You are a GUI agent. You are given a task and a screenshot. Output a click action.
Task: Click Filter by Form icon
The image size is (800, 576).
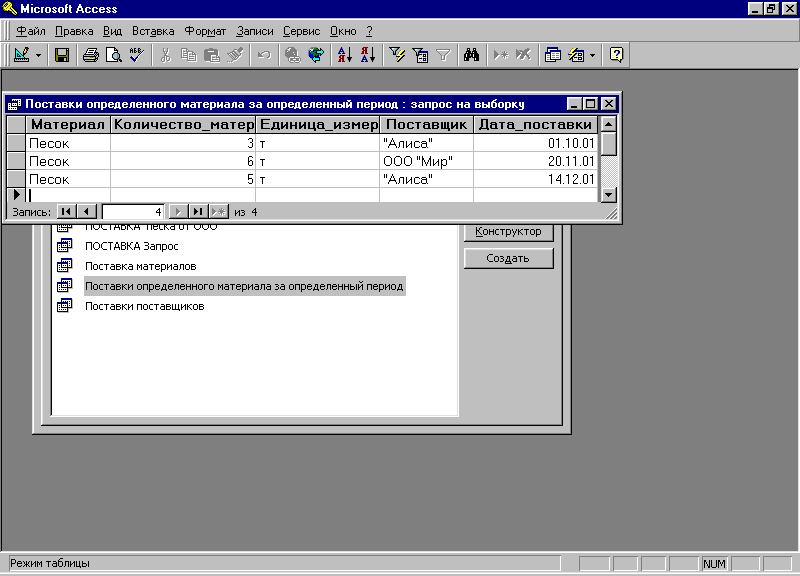[420, 55]
